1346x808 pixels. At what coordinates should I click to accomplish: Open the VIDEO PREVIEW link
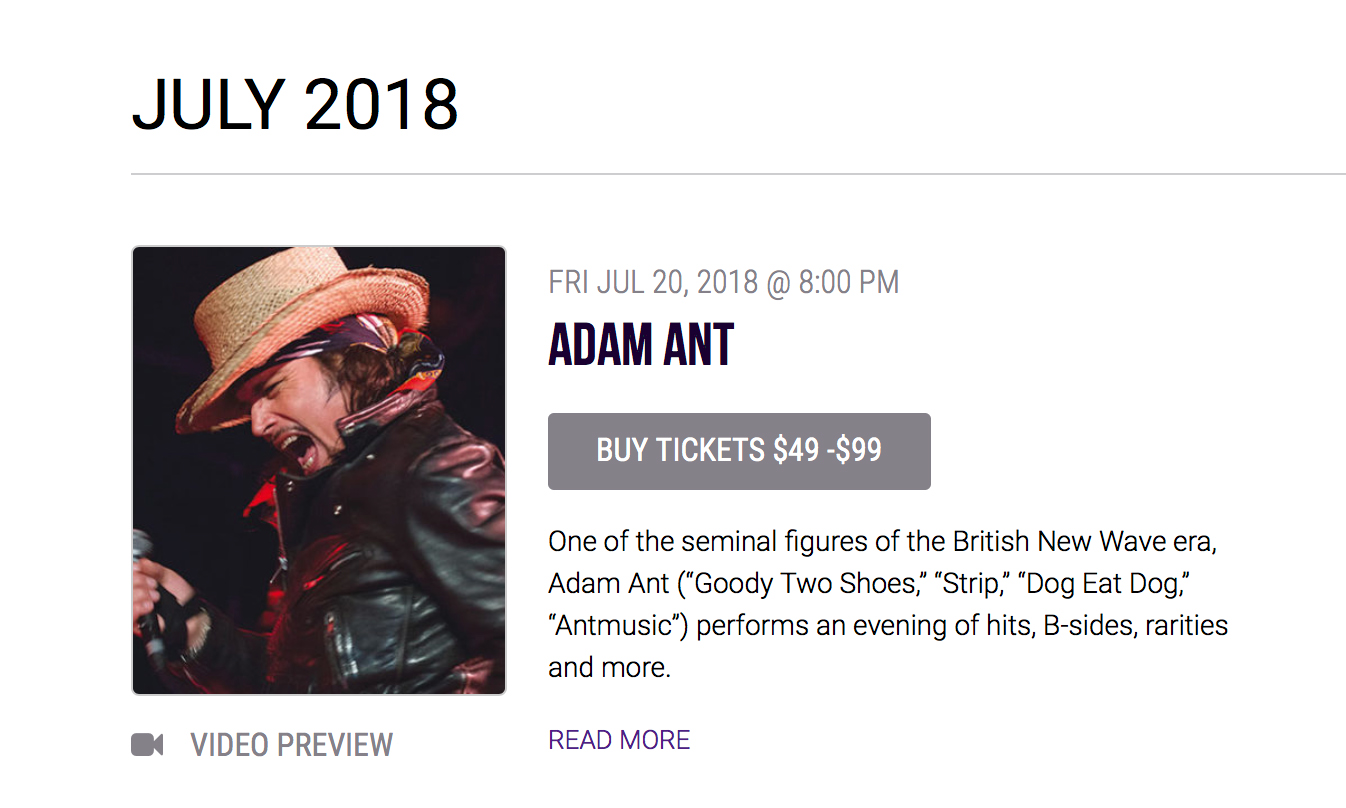click(291, 745)
